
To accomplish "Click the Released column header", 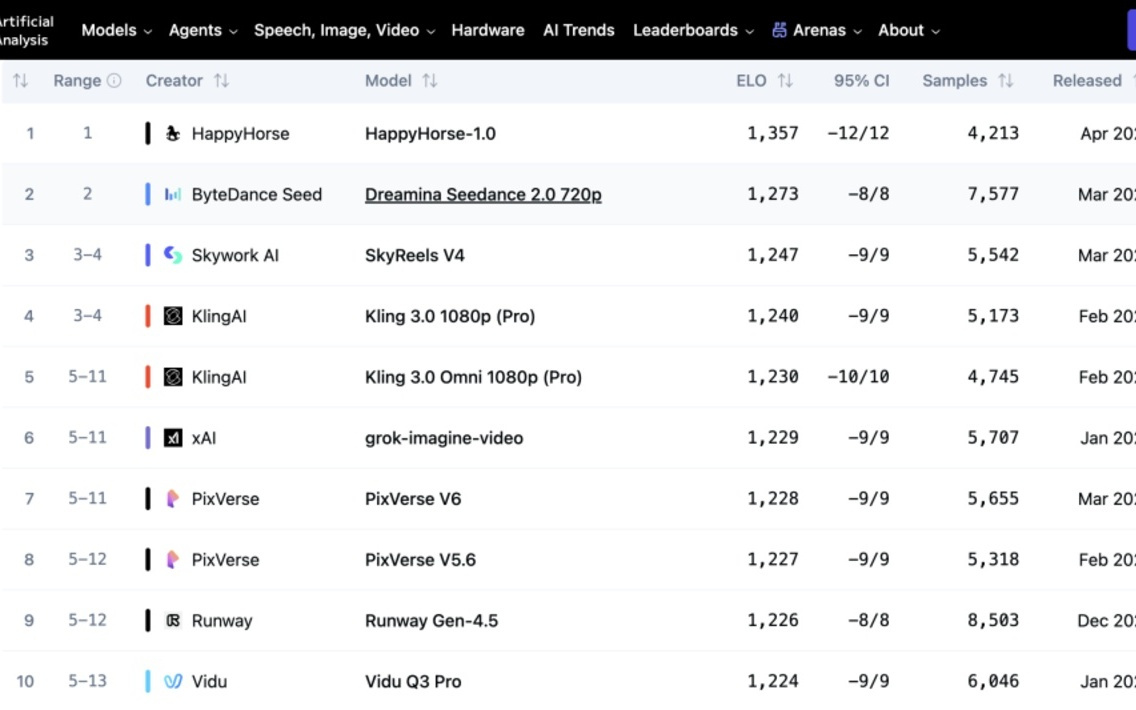I will click(1087, 80).
